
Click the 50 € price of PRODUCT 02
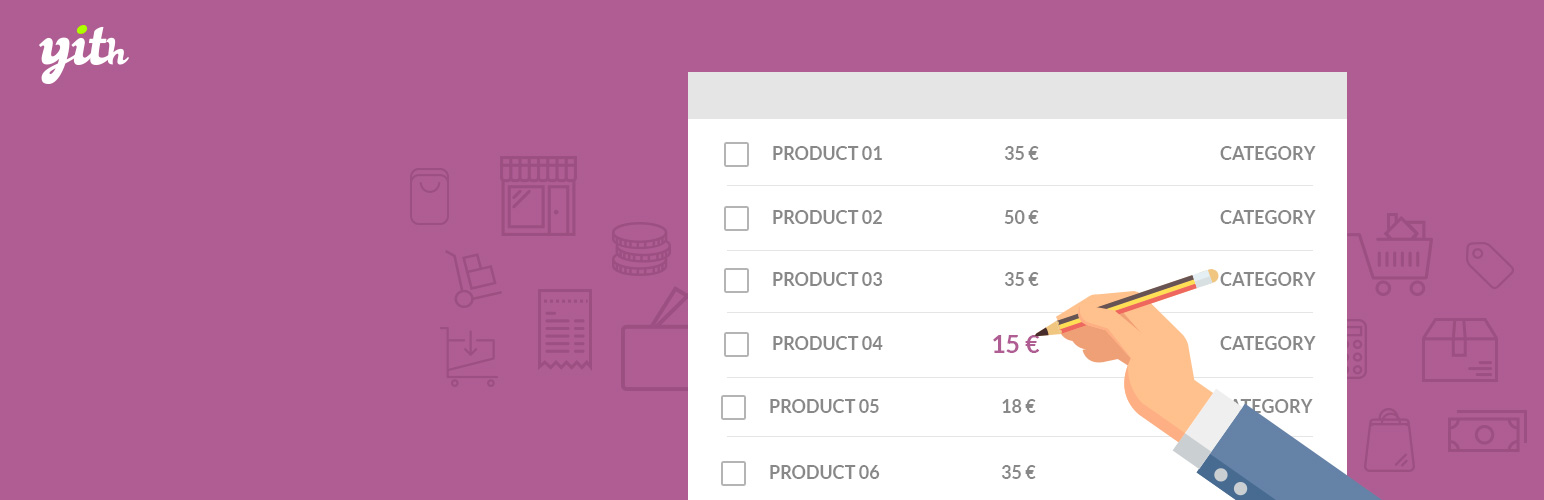1021,217
